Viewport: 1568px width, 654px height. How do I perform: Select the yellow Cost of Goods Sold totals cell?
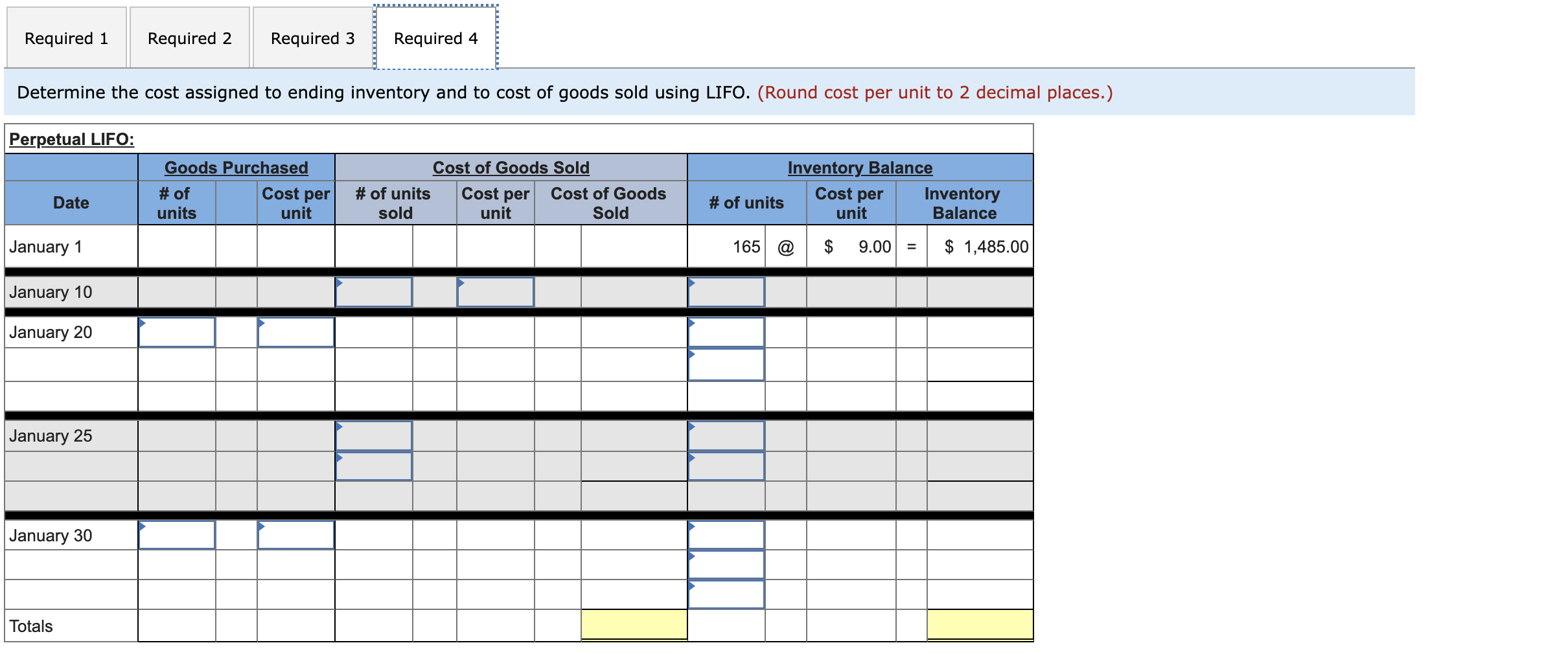[x=634, y=624]
